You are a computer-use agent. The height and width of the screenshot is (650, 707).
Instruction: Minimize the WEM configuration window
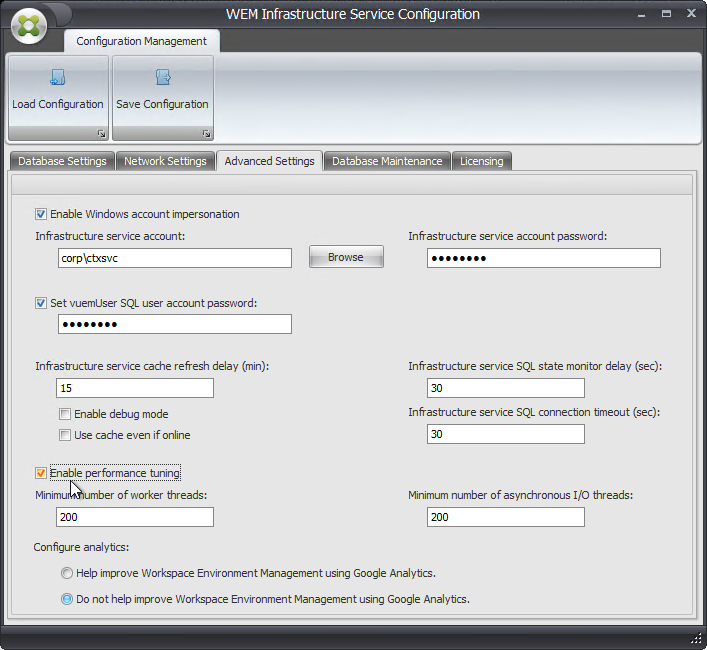click(641, 14)
